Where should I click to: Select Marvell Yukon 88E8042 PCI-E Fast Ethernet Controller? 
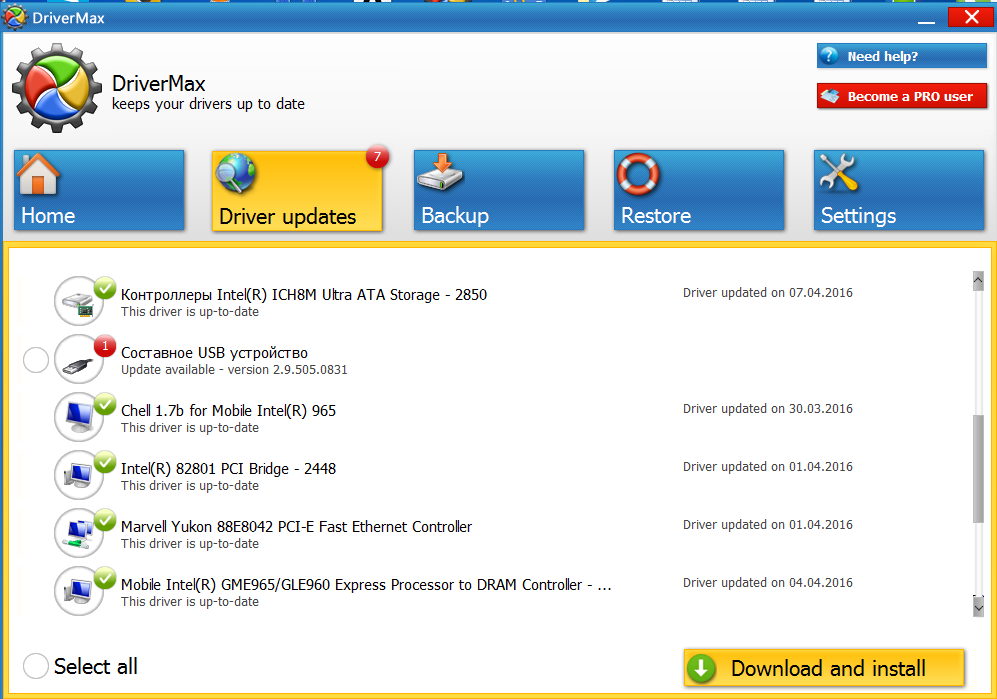[x=296, y=527]
